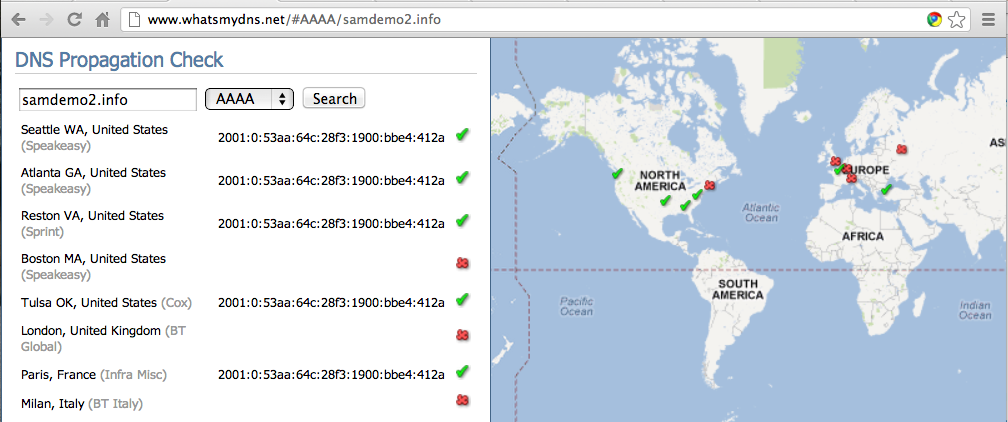Click the 'Seattle WA, United States' location text
Viewport: 1008px width, 422px height.
pos(94,129)
